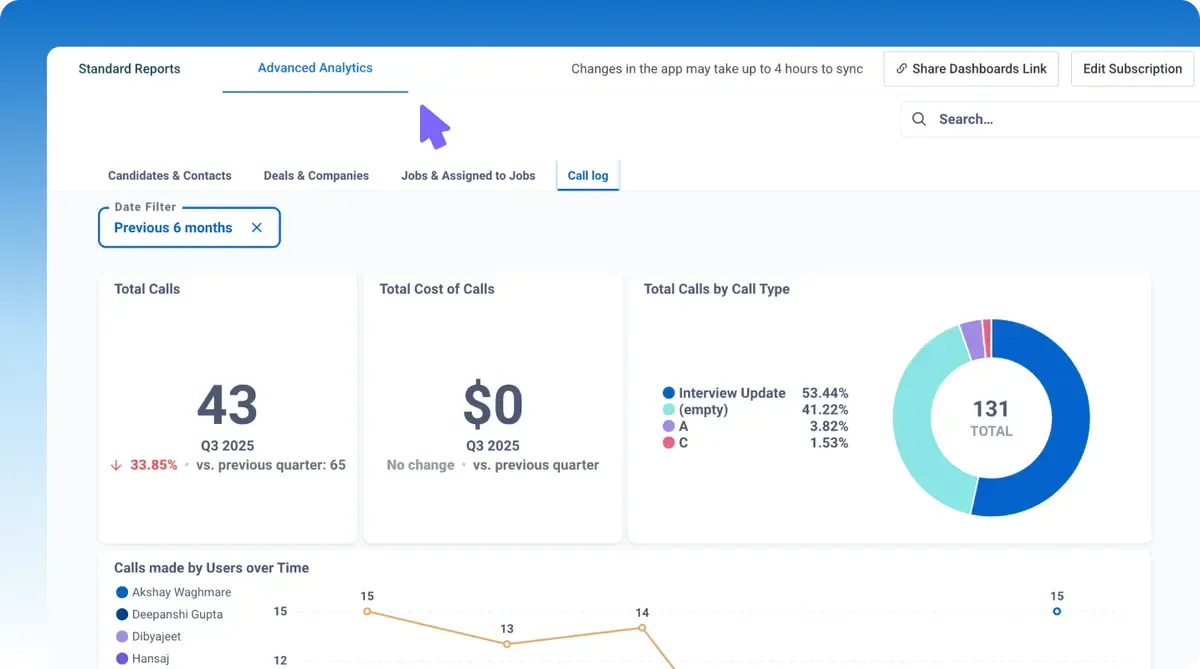Image resolution: width=1200 pixels, height=669 pixels.
Task: Toggle Deepanshi Gupta legend series
Action: (169, 614)
